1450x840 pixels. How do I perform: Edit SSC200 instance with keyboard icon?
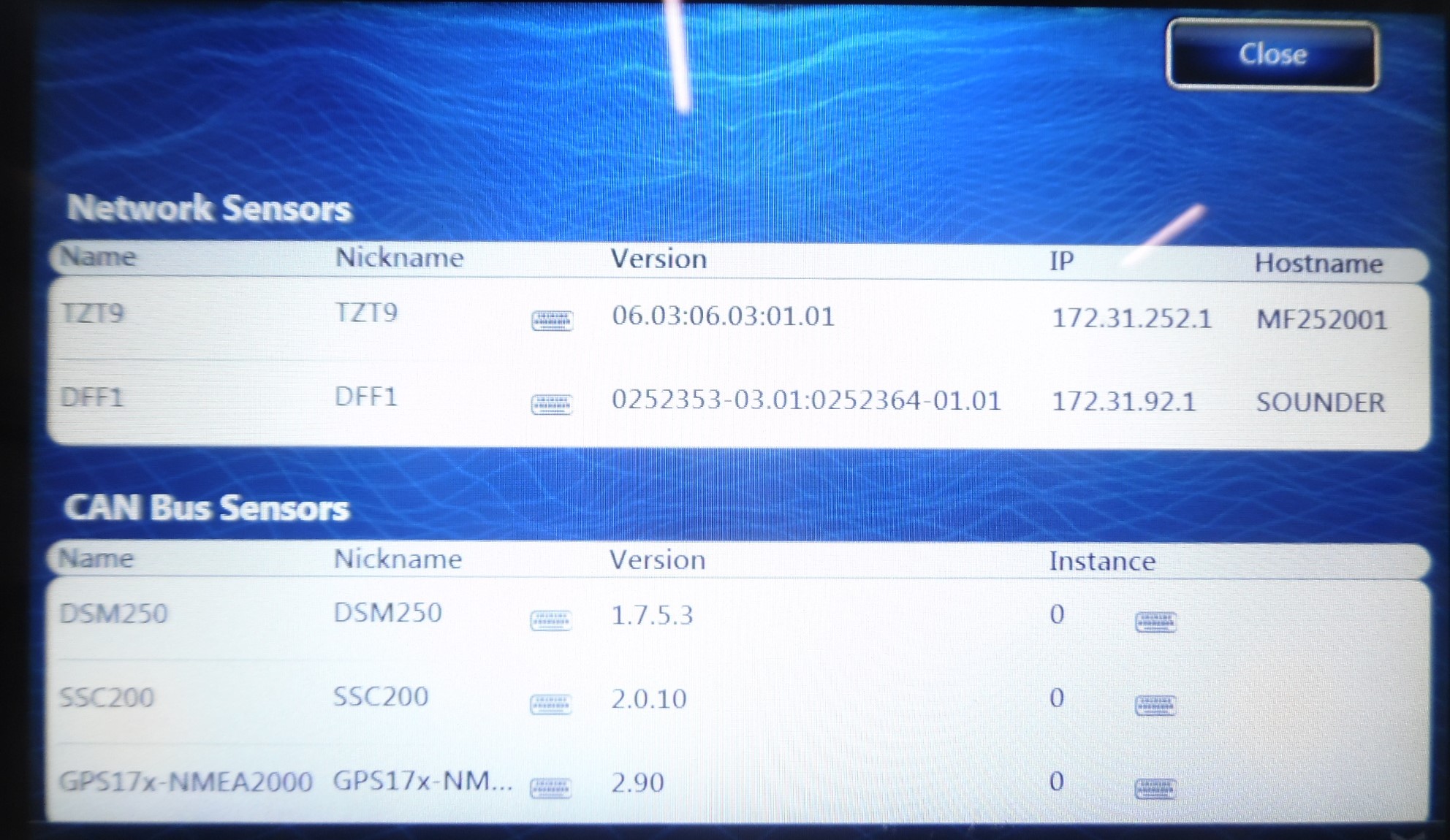(x=1155, y=706)
